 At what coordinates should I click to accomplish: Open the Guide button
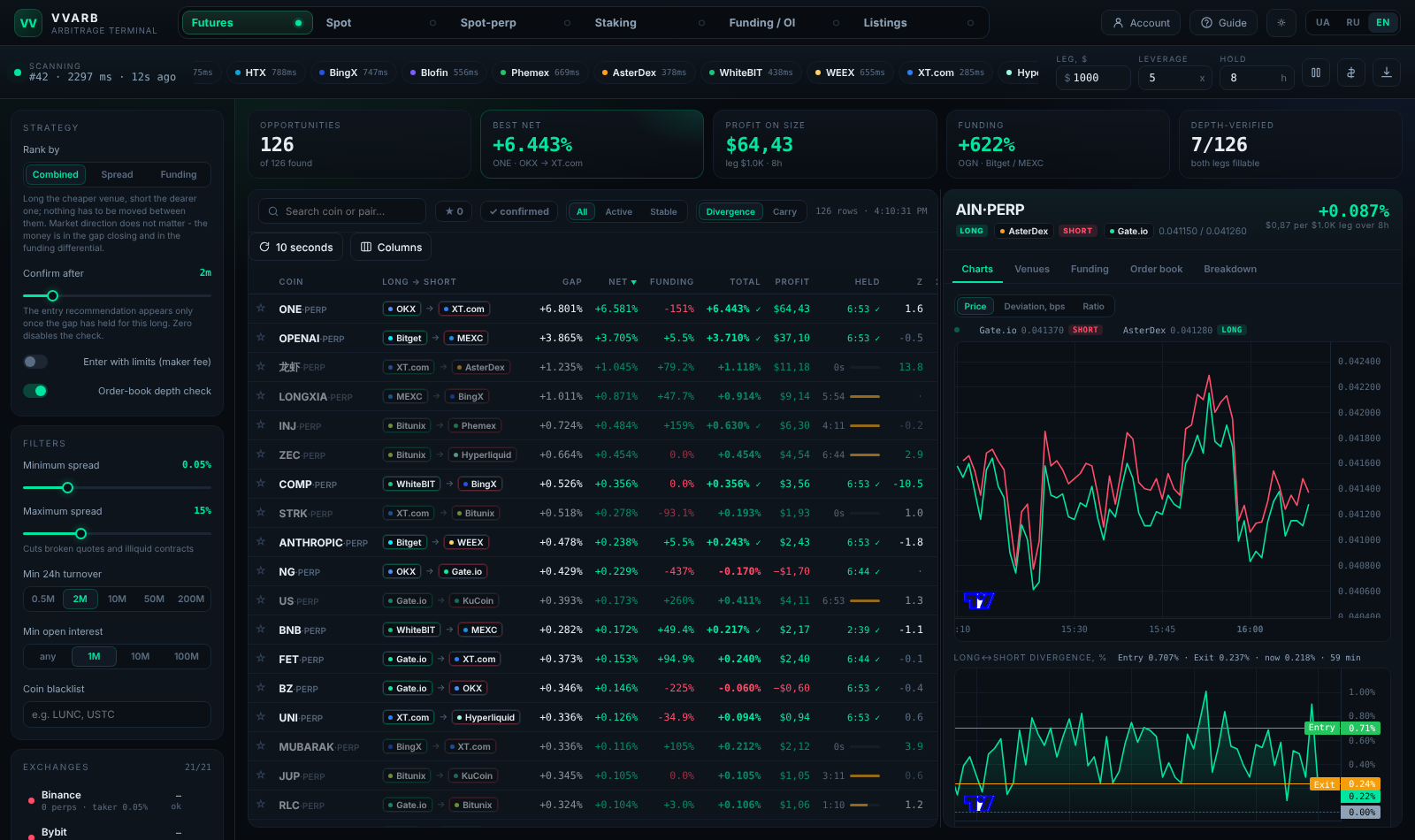pos(1224,23)
